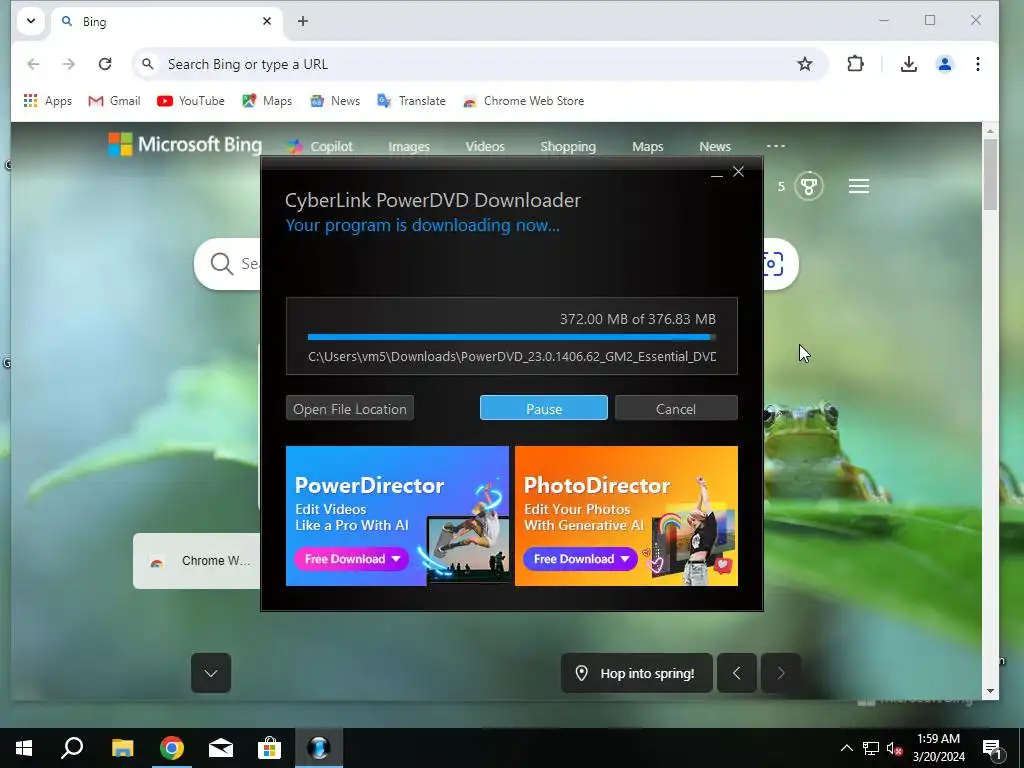1024x768 pixels.
Task: Show next Bing background image
Action: click(781, 673)
